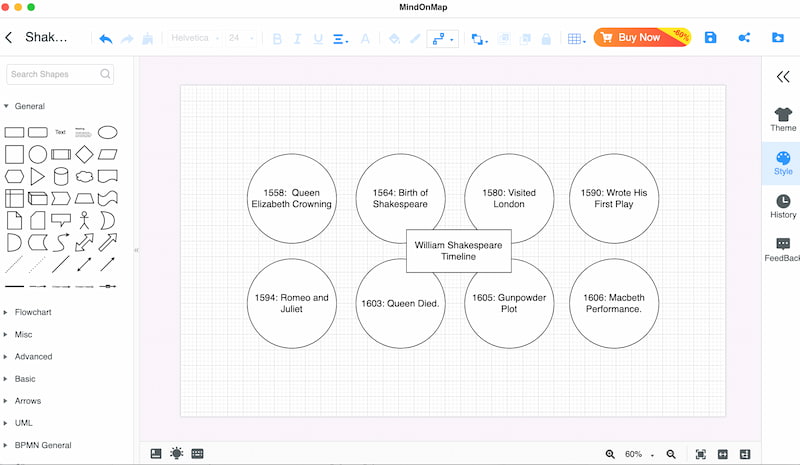
Task: Click the outline panel icon at bottom left
Action: coord(156,453)
